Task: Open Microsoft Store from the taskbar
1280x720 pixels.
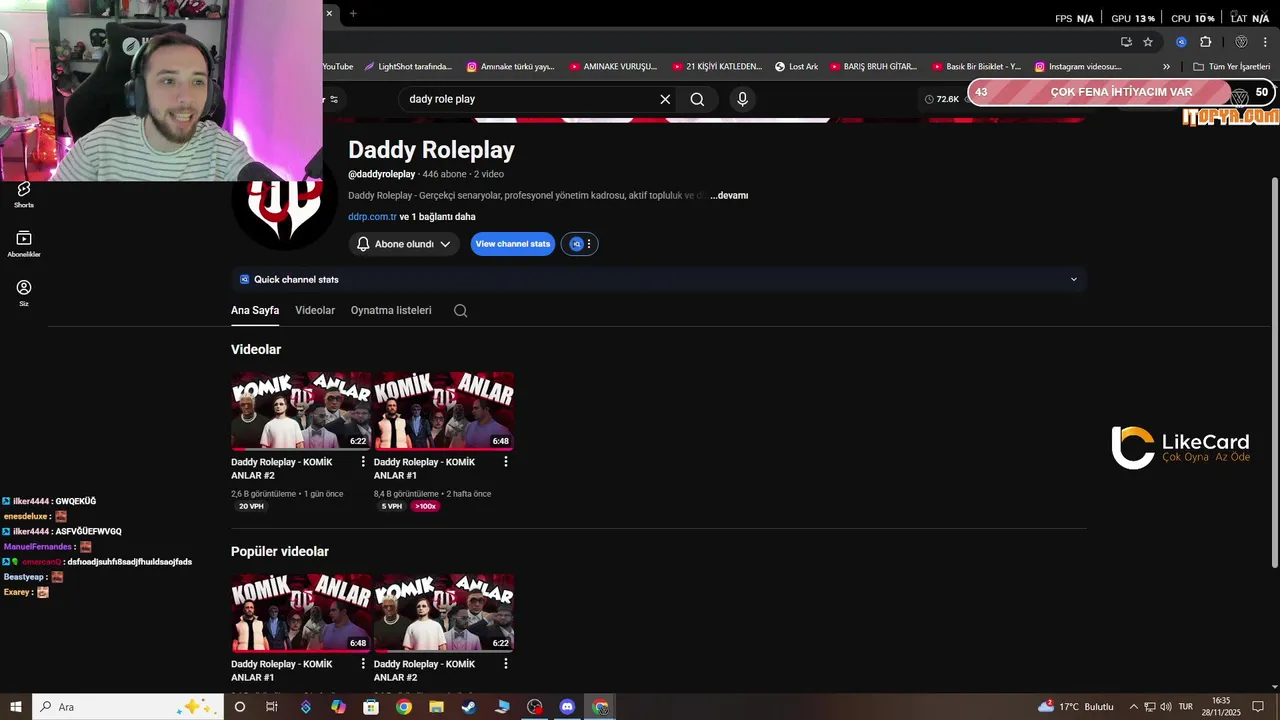Action: 371,707
